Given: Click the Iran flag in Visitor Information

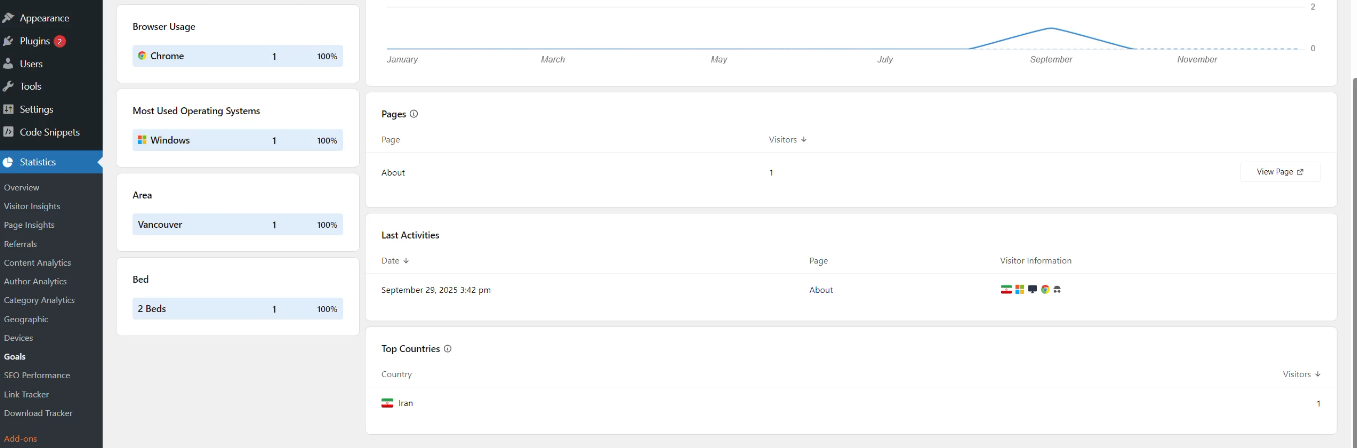Looking at the screenshot, I should coord(1006,290).
